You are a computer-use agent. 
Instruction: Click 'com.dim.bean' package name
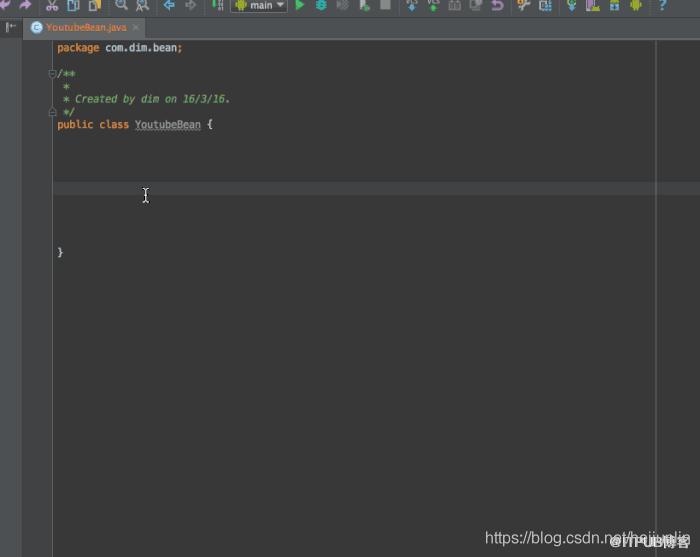tap(141, 48)
